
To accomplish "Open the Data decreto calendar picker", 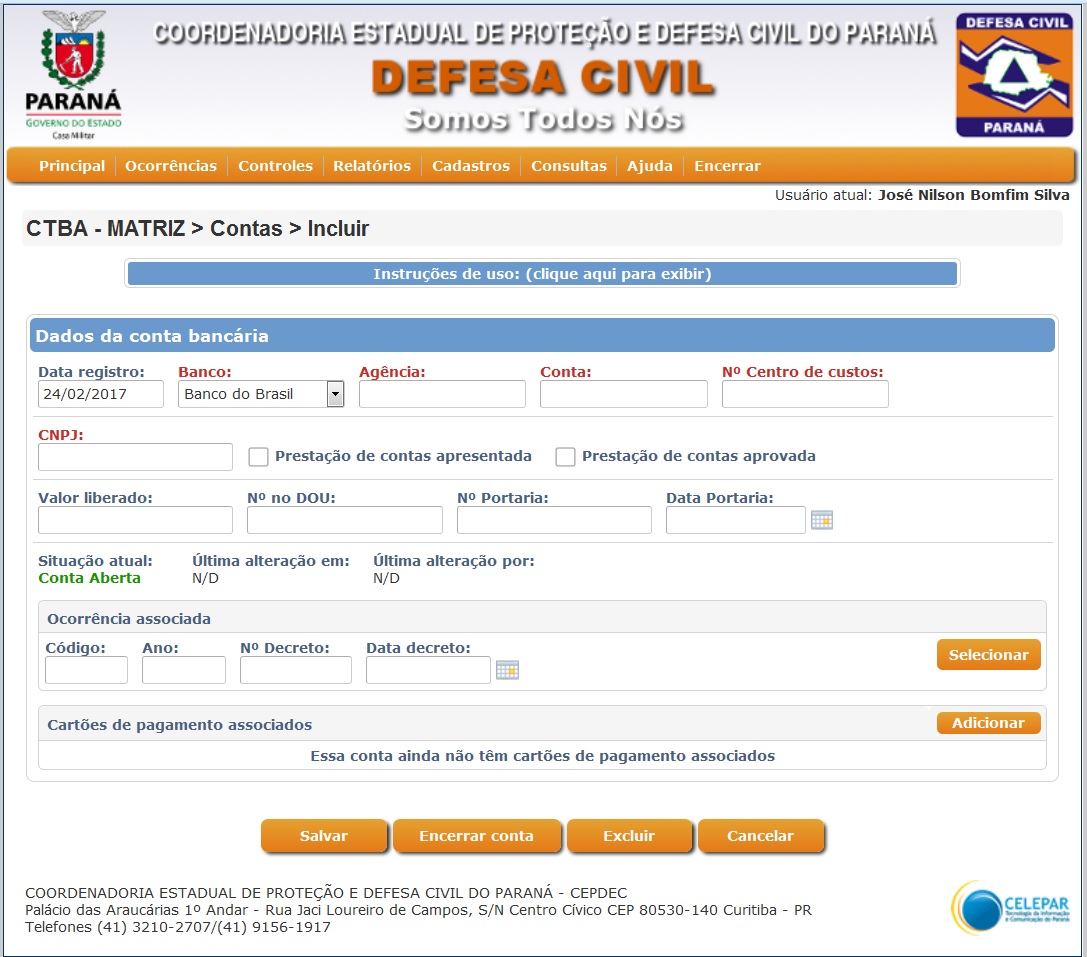I will [507, 670].
